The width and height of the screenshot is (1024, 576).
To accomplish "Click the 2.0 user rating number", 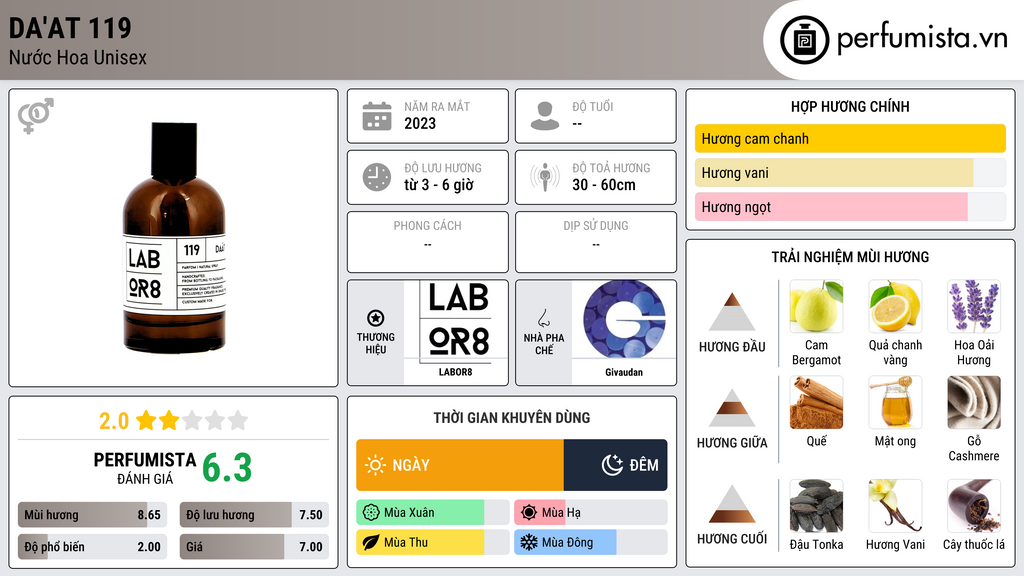I will coord(114,421).
